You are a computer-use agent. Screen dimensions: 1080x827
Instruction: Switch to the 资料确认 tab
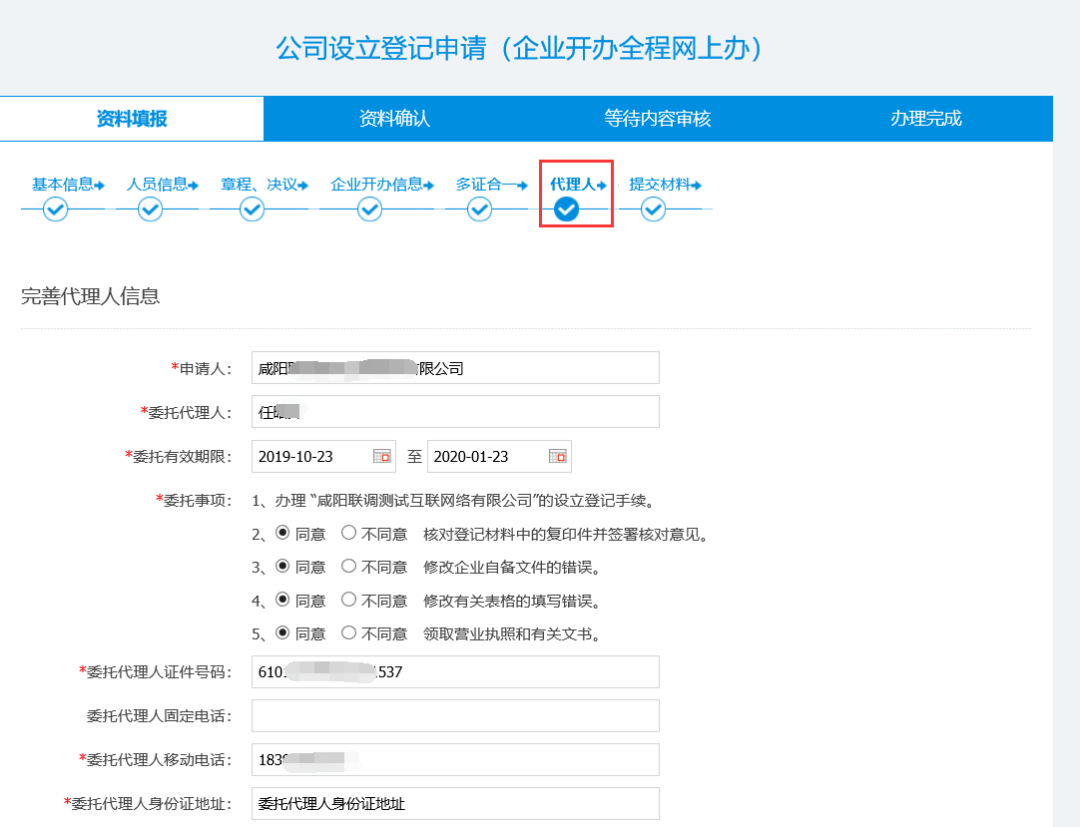(395, 118)
